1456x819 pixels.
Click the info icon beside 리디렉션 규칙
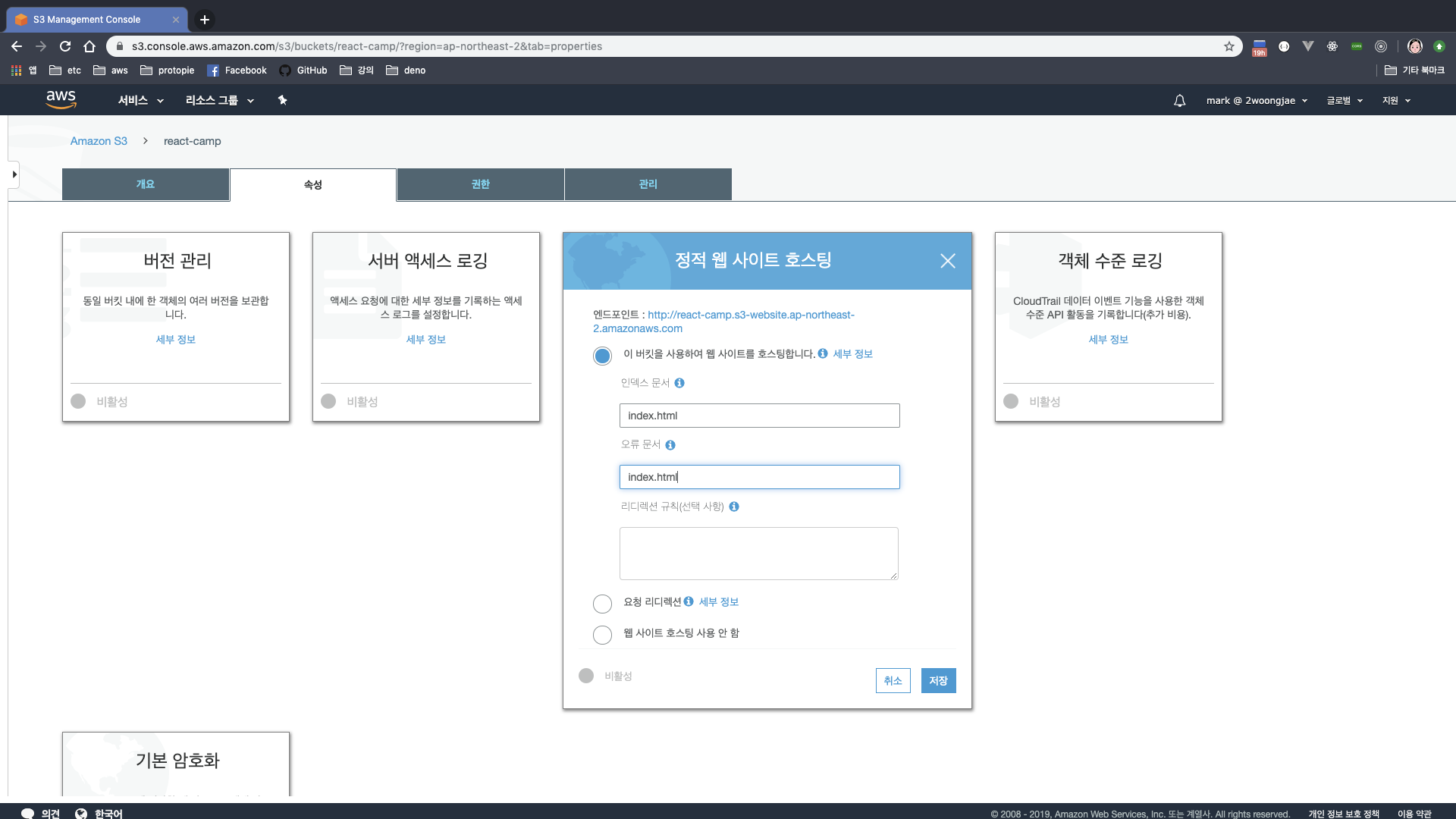[734, 507]
